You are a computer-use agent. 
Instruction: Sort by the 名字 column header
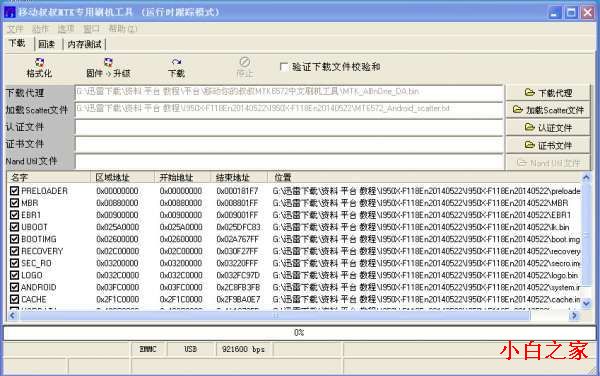point(49,177)
